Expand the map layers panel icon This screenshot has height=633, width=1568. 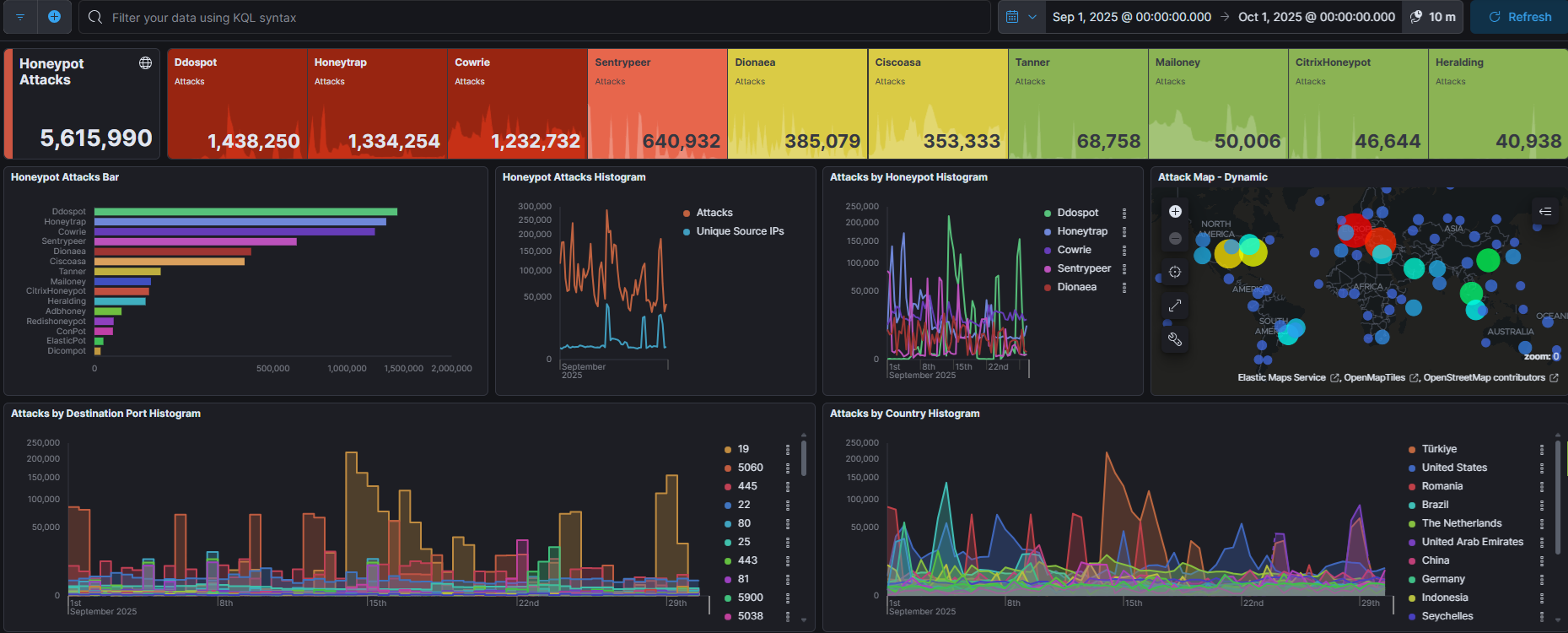[x=1545, y=212]
